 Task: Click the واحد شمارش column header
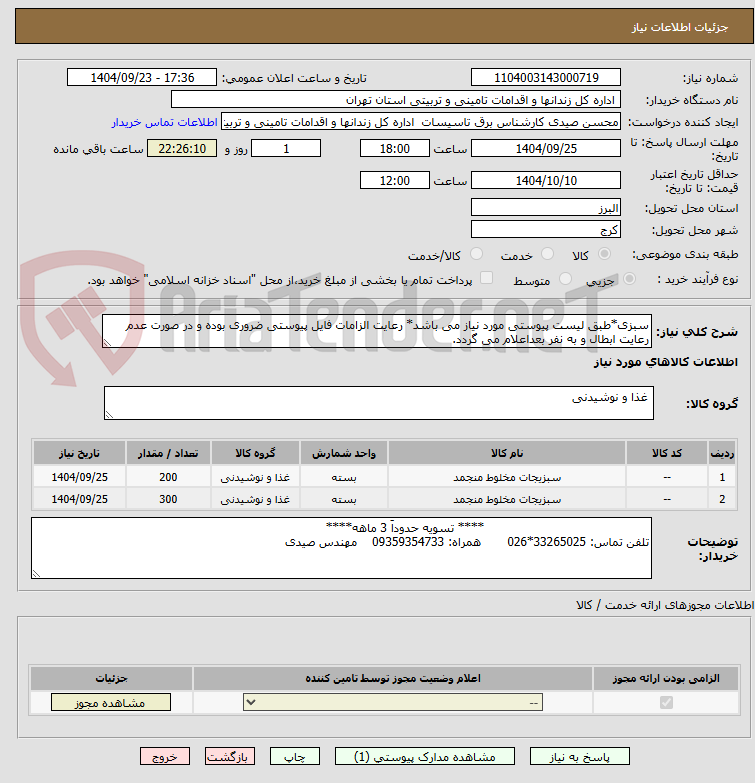(344, 453)
